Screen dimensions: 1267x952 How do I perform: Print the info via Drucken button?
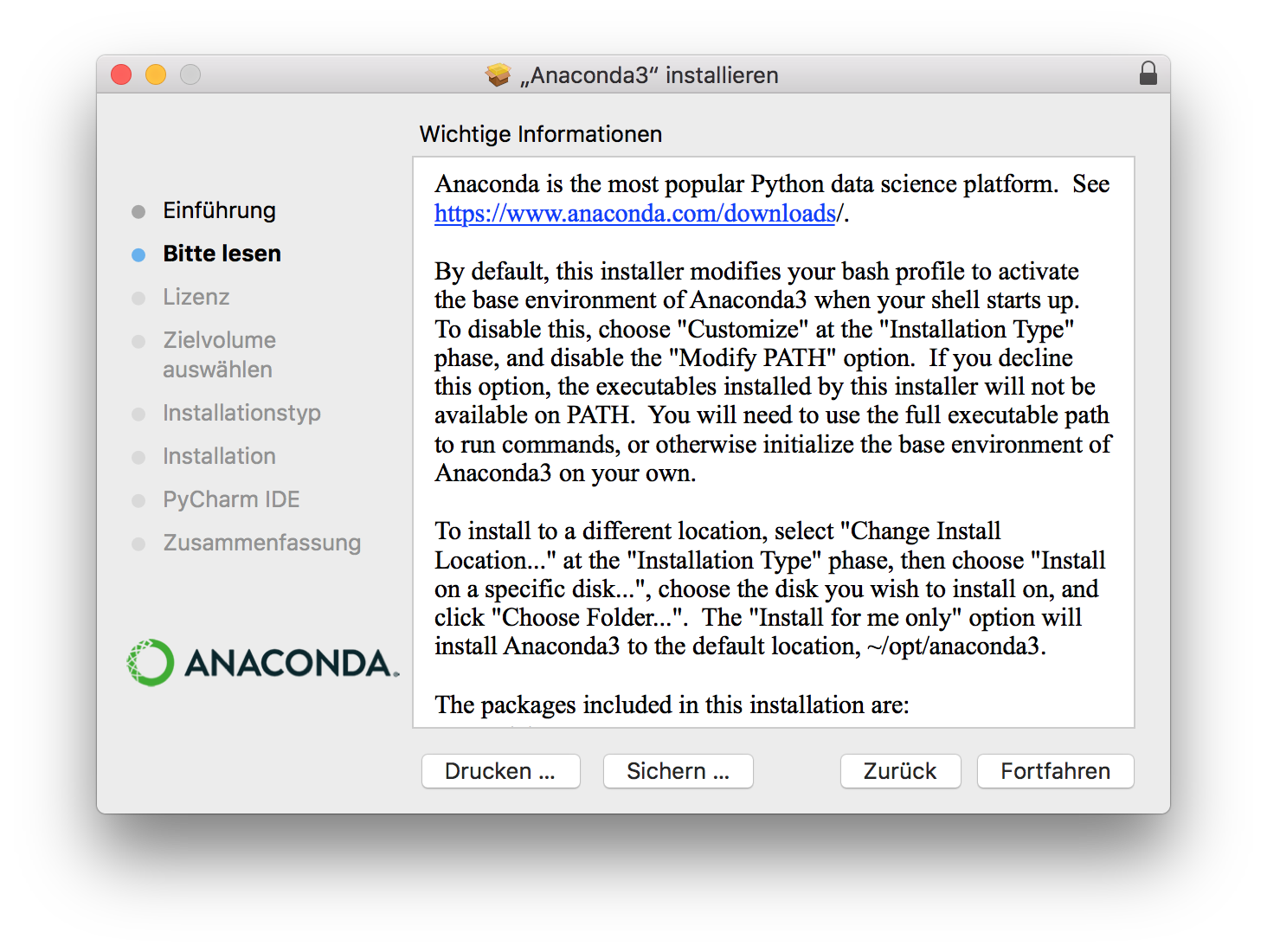500,771
